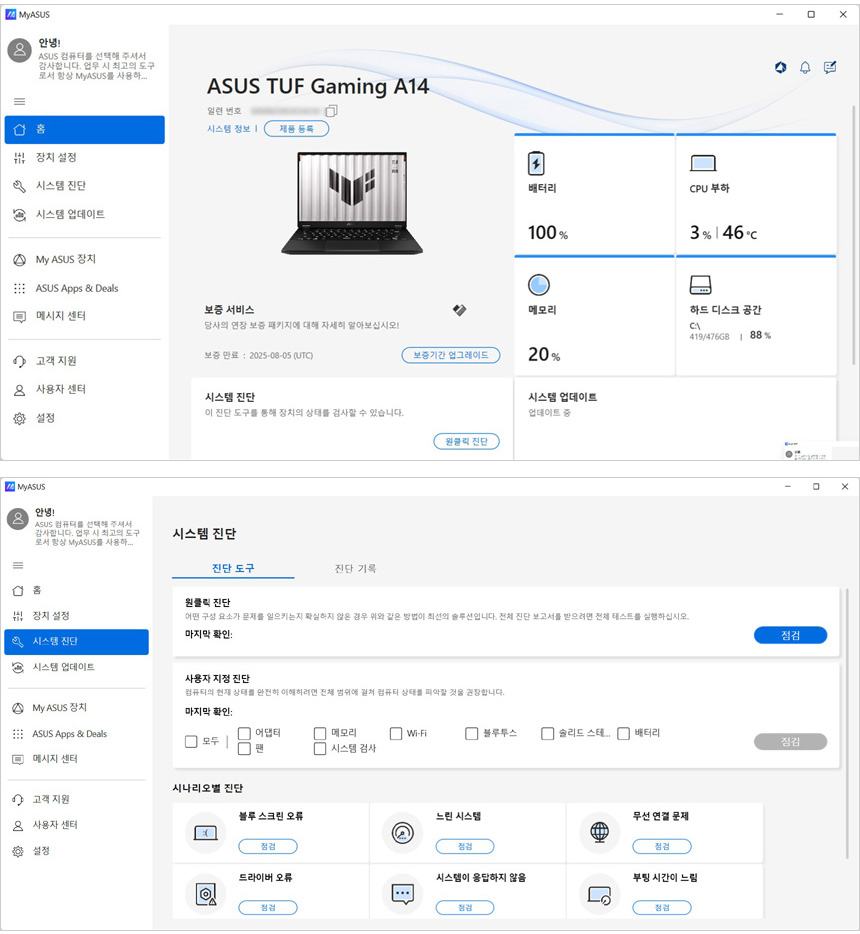Click the 배터리 charging icon
Viewport: 860px width, 934px height.
point(536,163)
